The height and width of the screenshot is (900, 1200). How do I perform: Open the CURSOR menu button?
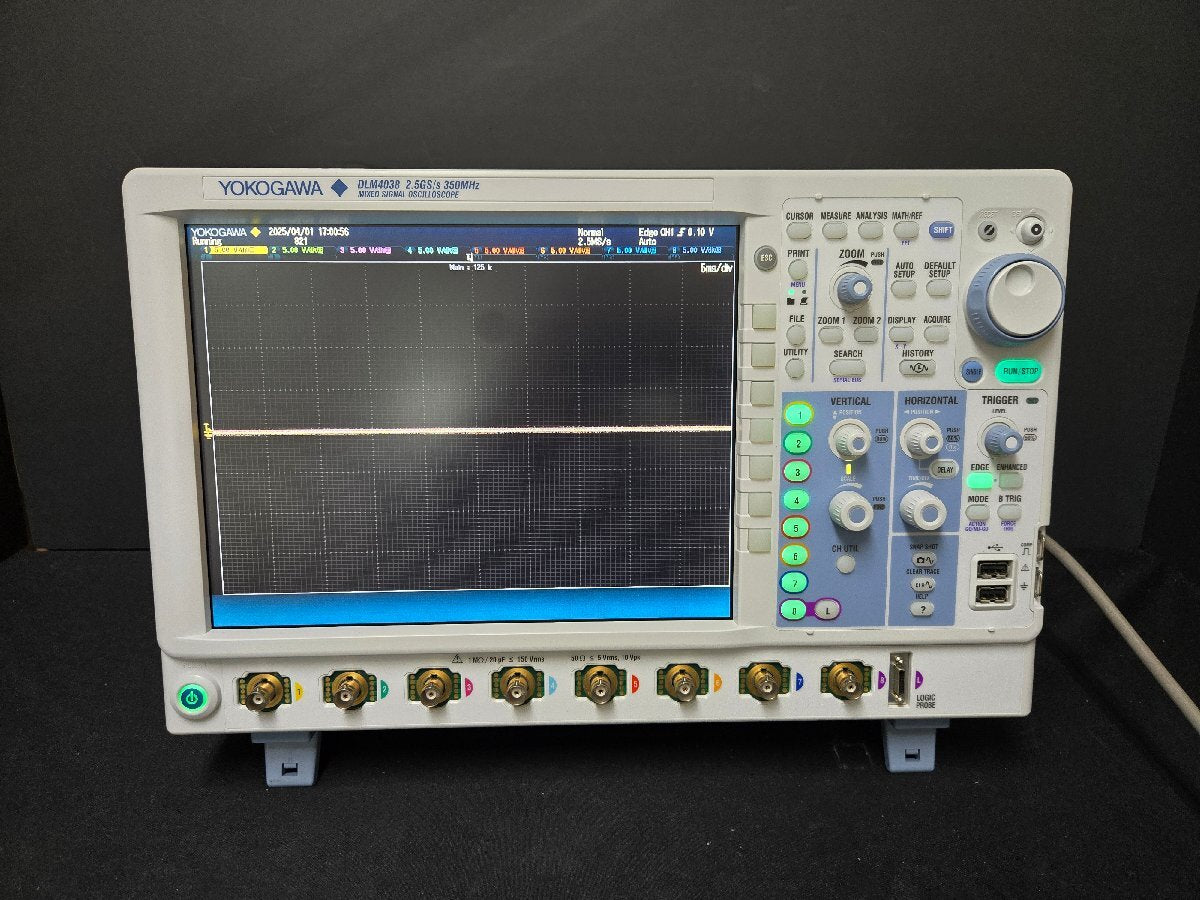coord(799,230)
